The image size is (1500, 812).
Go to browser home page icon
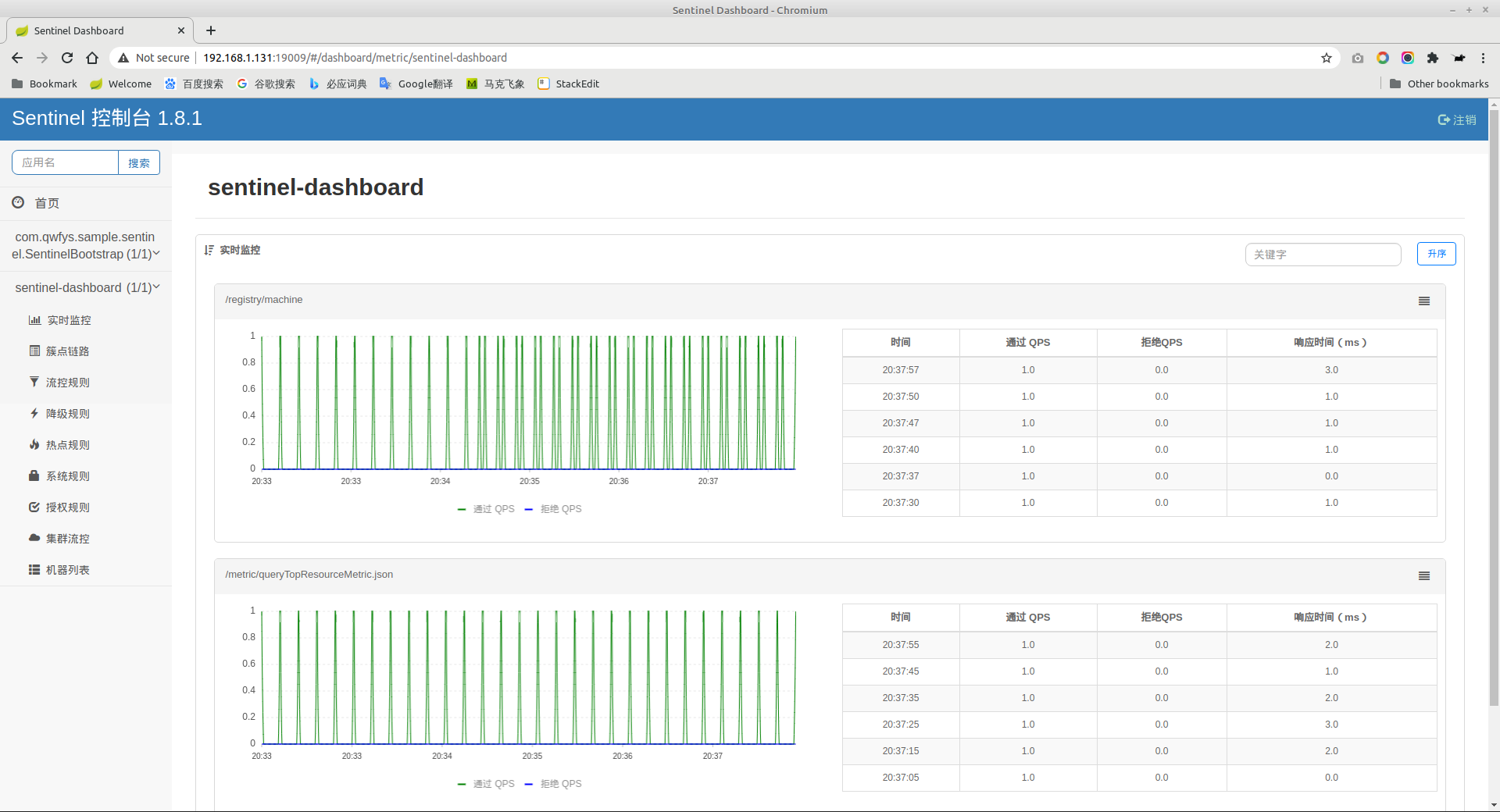click(x=92, y=58)
